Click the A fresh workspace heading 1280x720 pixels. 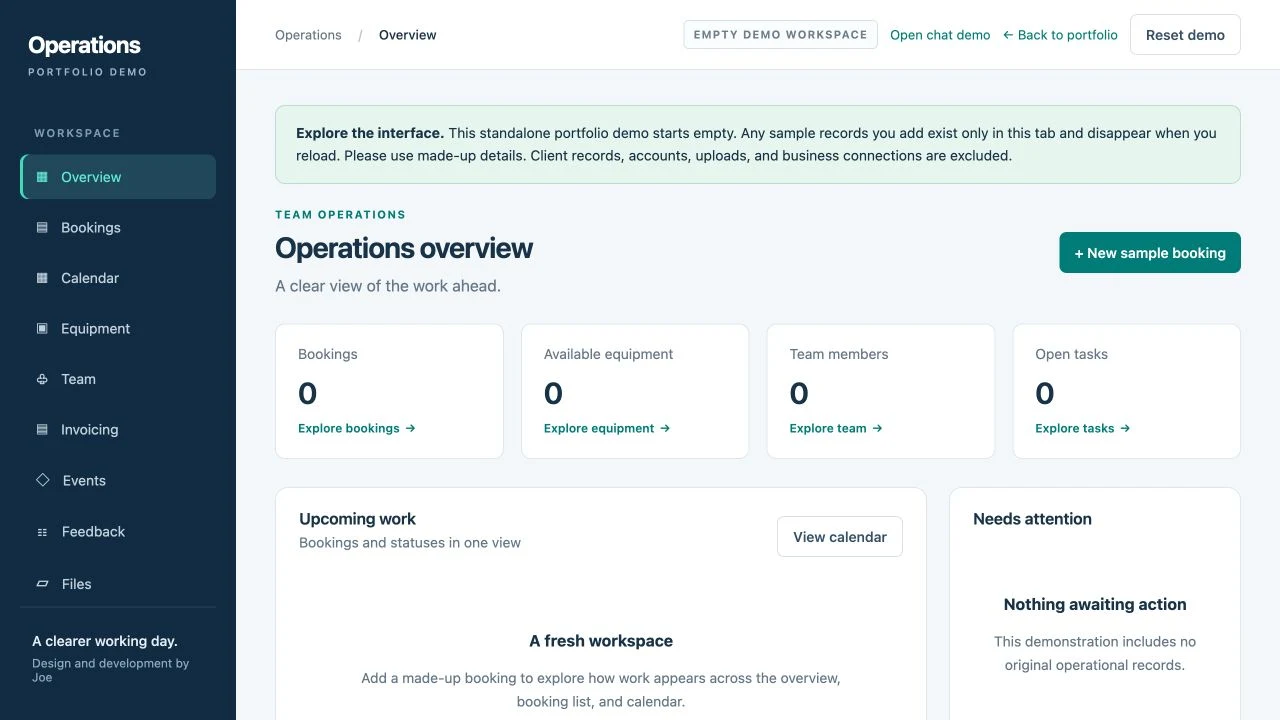pos(601,641)
